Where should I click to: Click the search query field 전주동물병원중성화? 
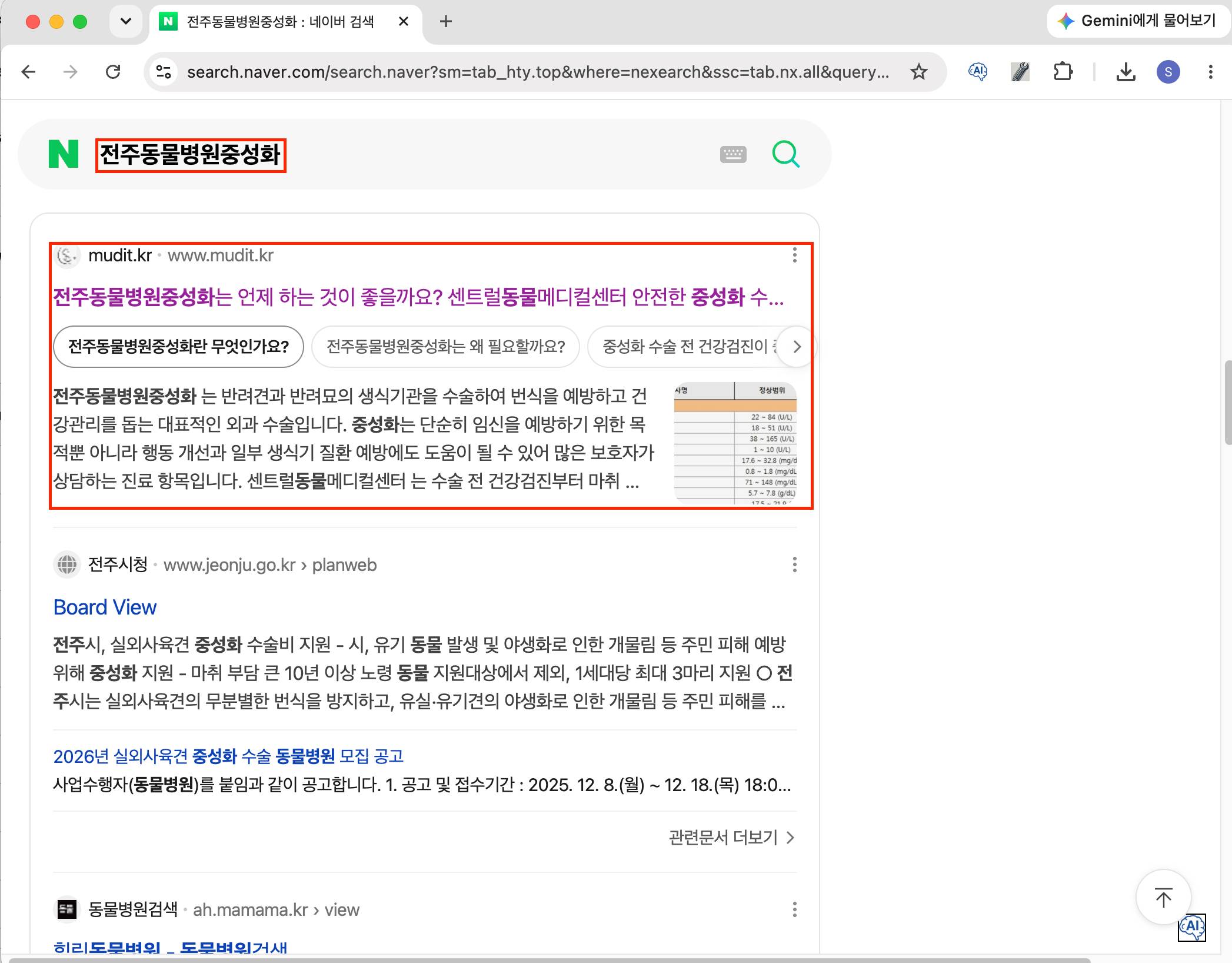click(191, 155)
